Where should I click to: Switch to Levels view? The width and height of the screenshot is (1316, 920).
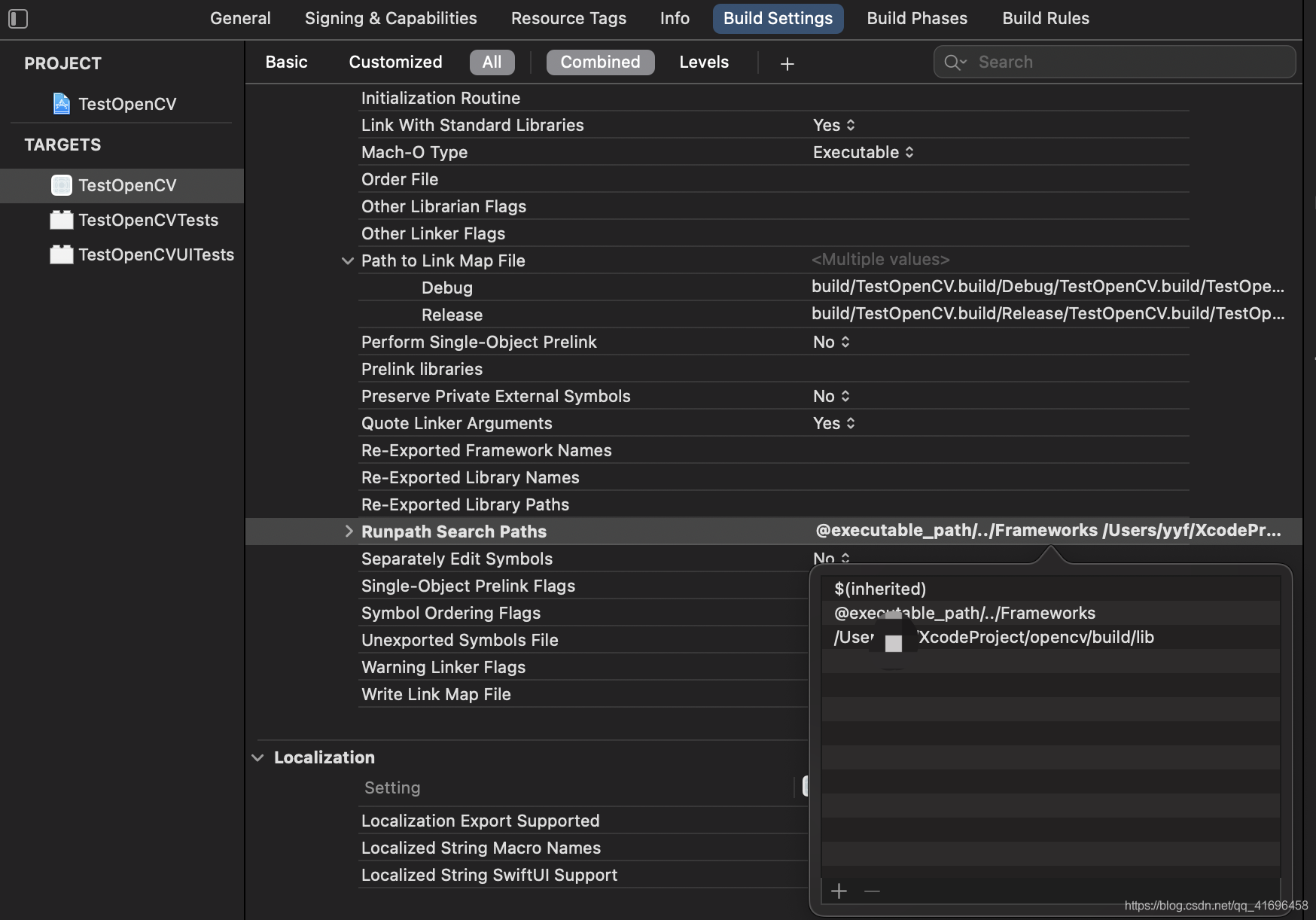tap(704, 62)
